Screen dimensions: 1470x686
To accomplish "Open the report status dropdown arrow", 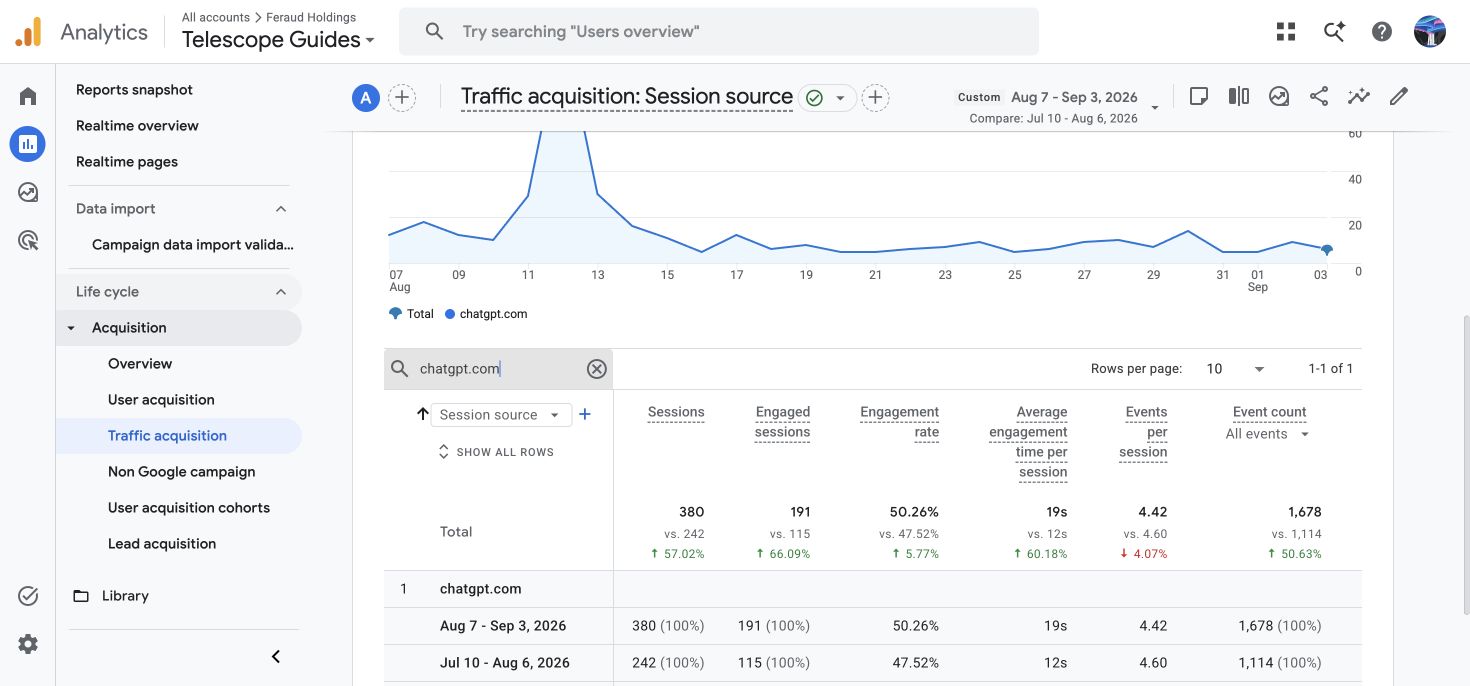I will tap(840, 98).
